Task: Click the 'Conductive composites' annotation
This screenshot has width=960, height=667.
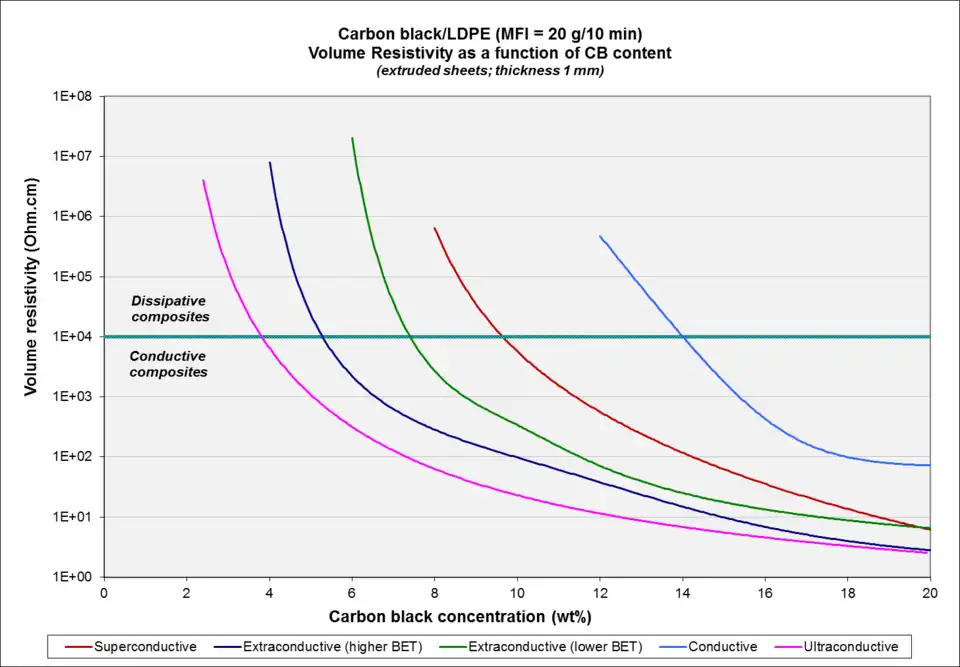Action: pyautogui.click(x=169, y=364)
